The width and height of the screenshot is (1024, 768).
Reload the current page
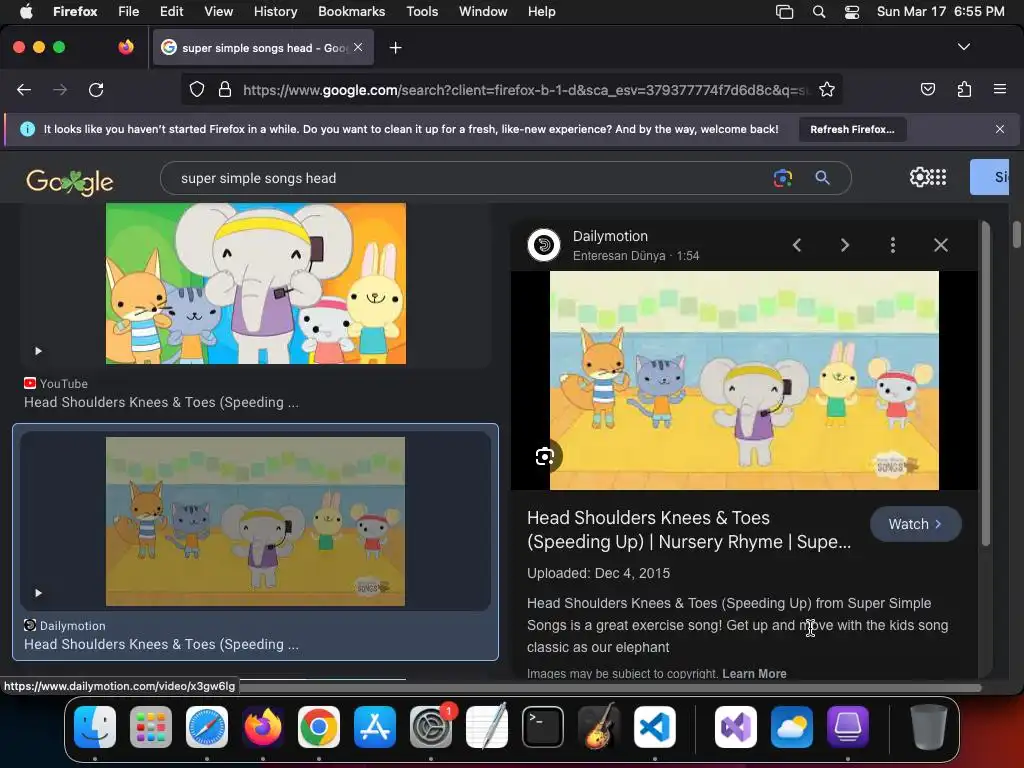[96, 89]
